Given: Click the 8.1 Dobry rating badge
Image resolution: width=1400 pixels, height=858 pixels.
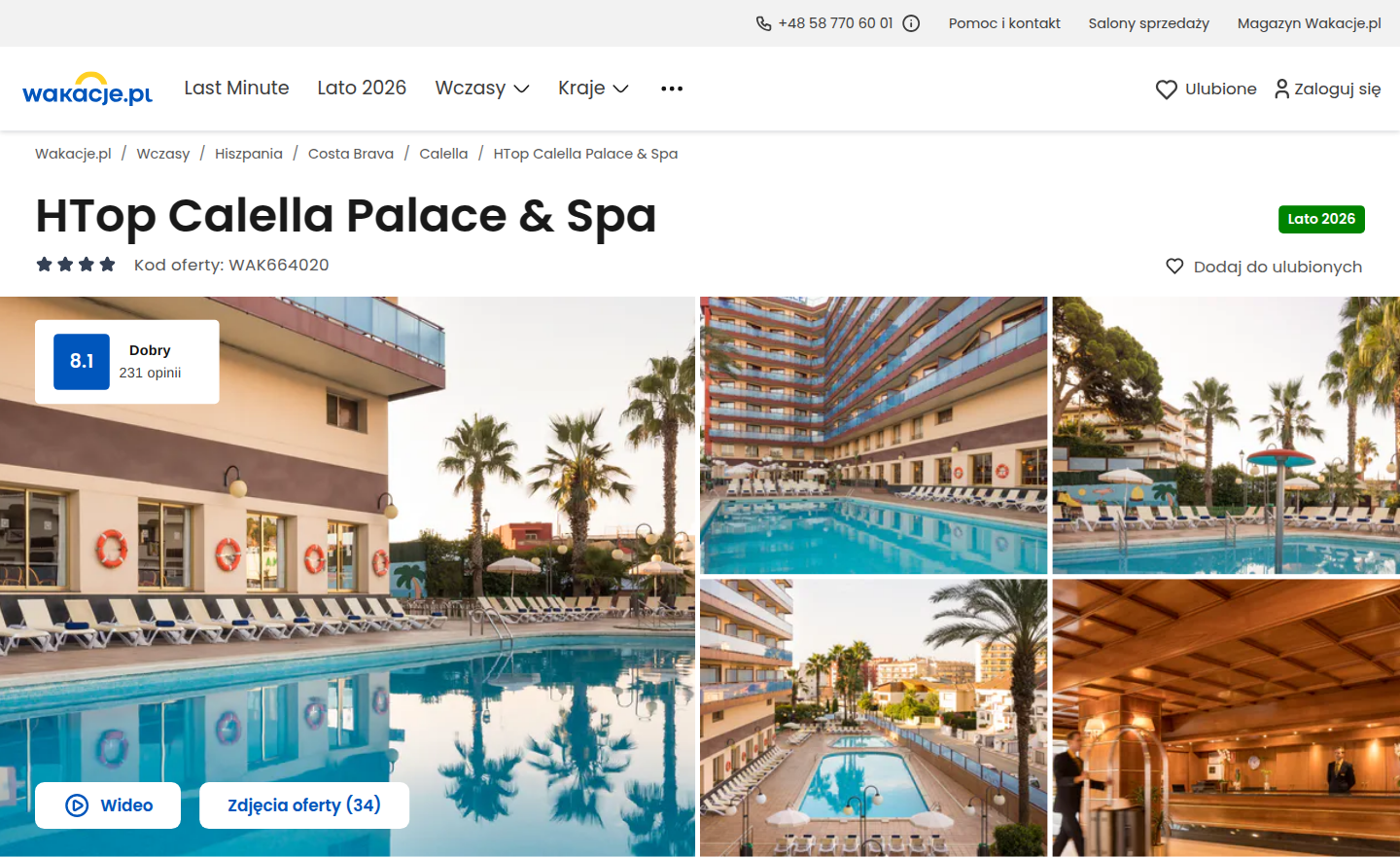Looking at the screenshot, I should coord(127,362).
